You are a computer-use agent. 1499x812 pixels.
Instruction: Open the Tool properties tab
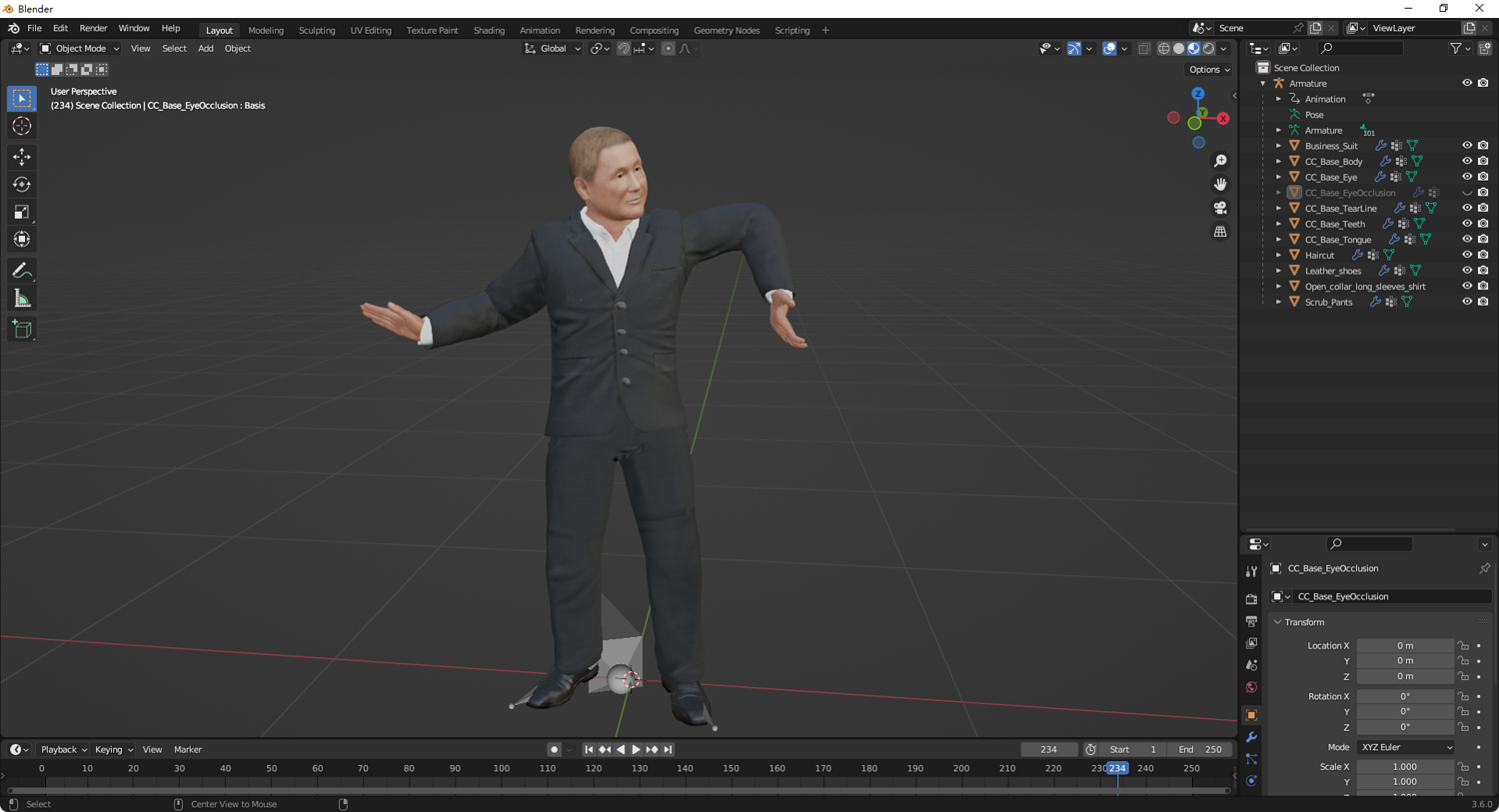coord(1251,571)
